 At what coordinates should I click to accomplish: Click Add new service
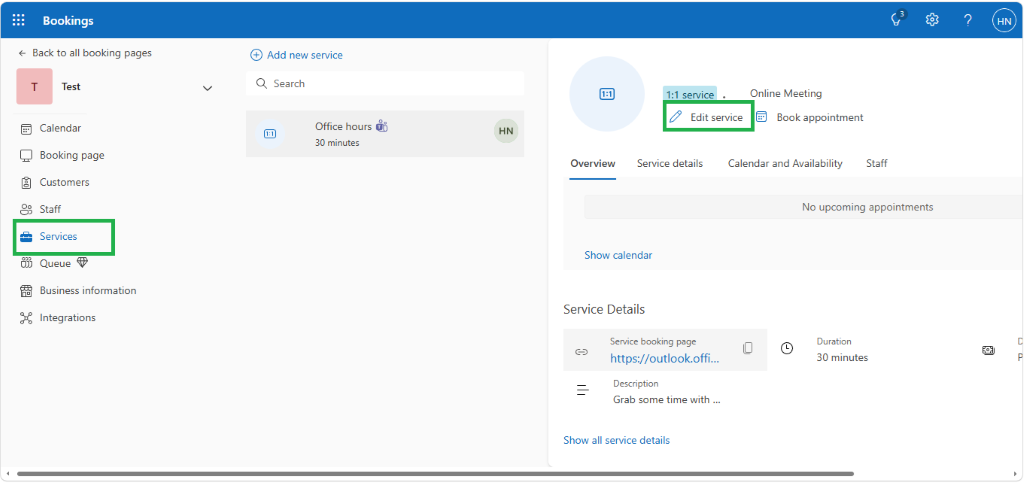point(296,55)
